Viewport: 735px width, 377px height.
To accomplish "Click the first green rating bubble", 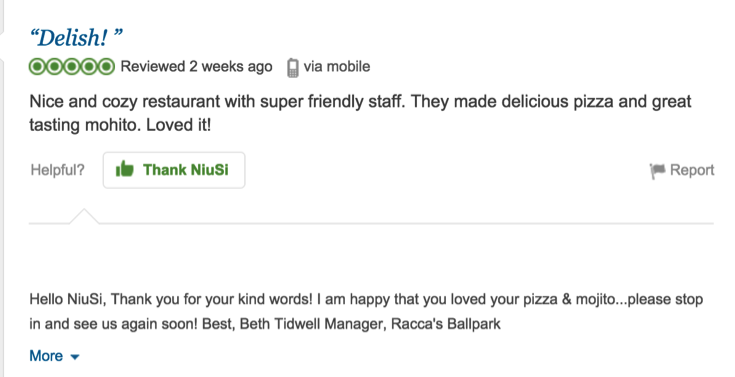I will point(38,67).
